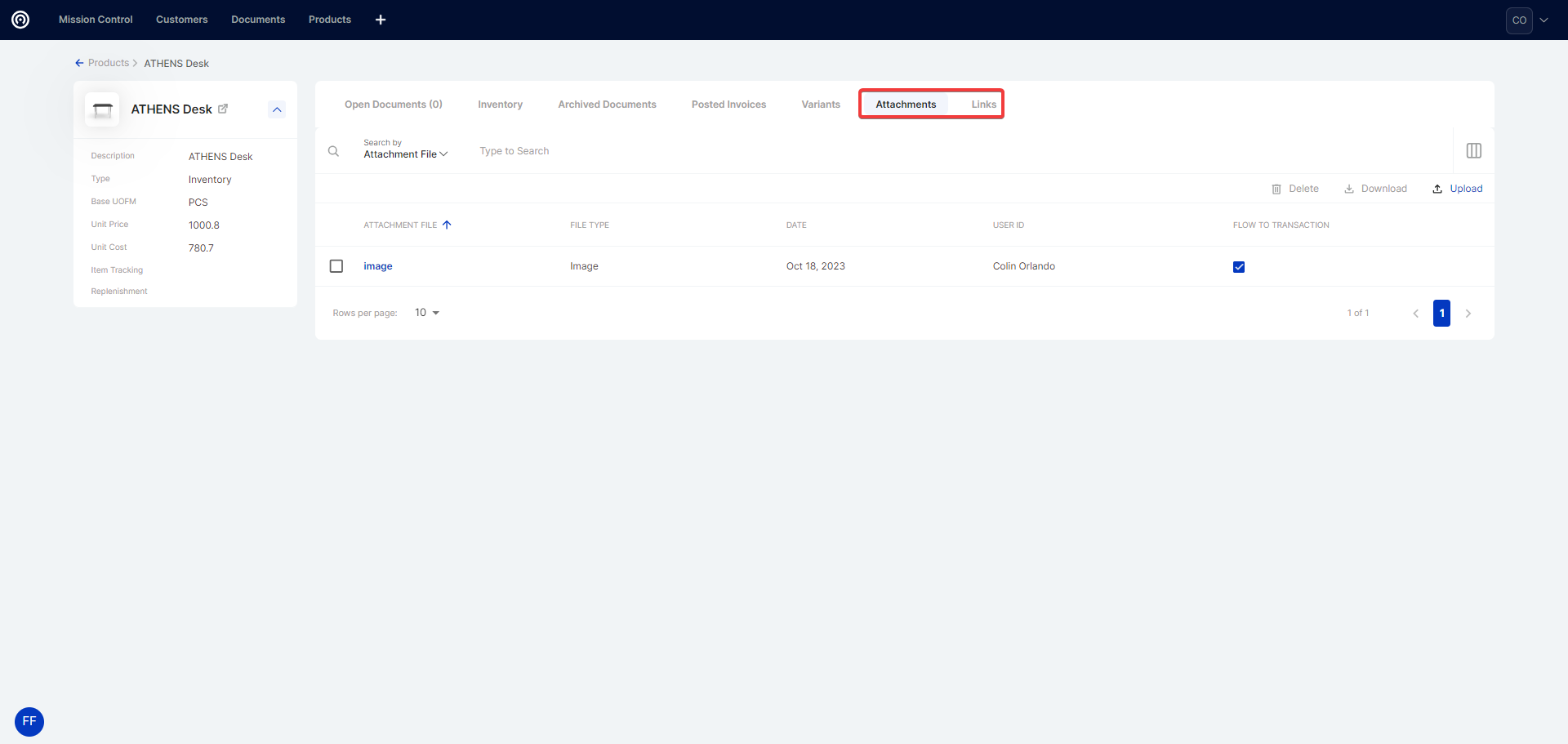Screen dimensions: 1568x744
Task: Open the Links tab
Action: coord(983,105)
